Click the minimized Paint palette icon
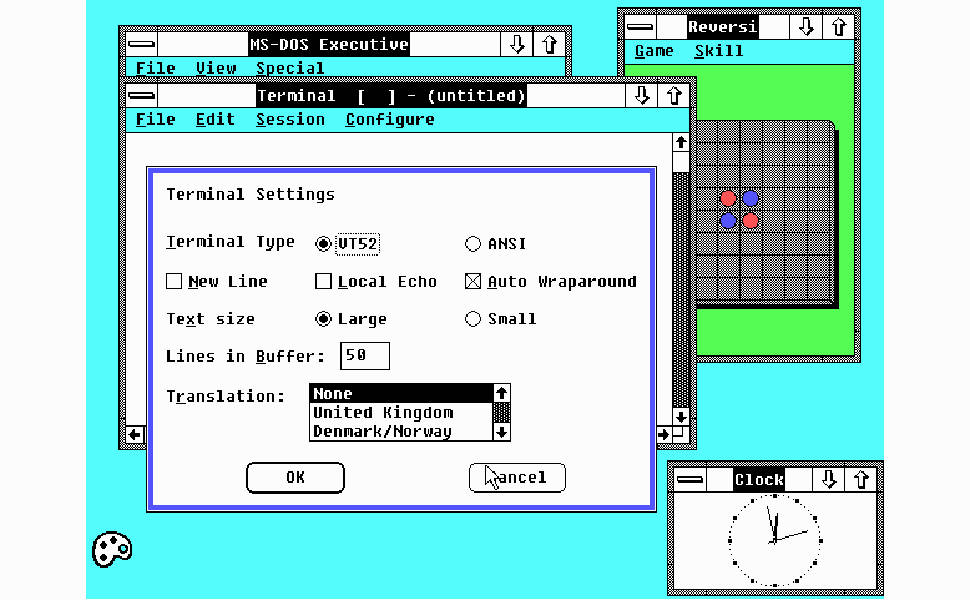 [112, 548]
